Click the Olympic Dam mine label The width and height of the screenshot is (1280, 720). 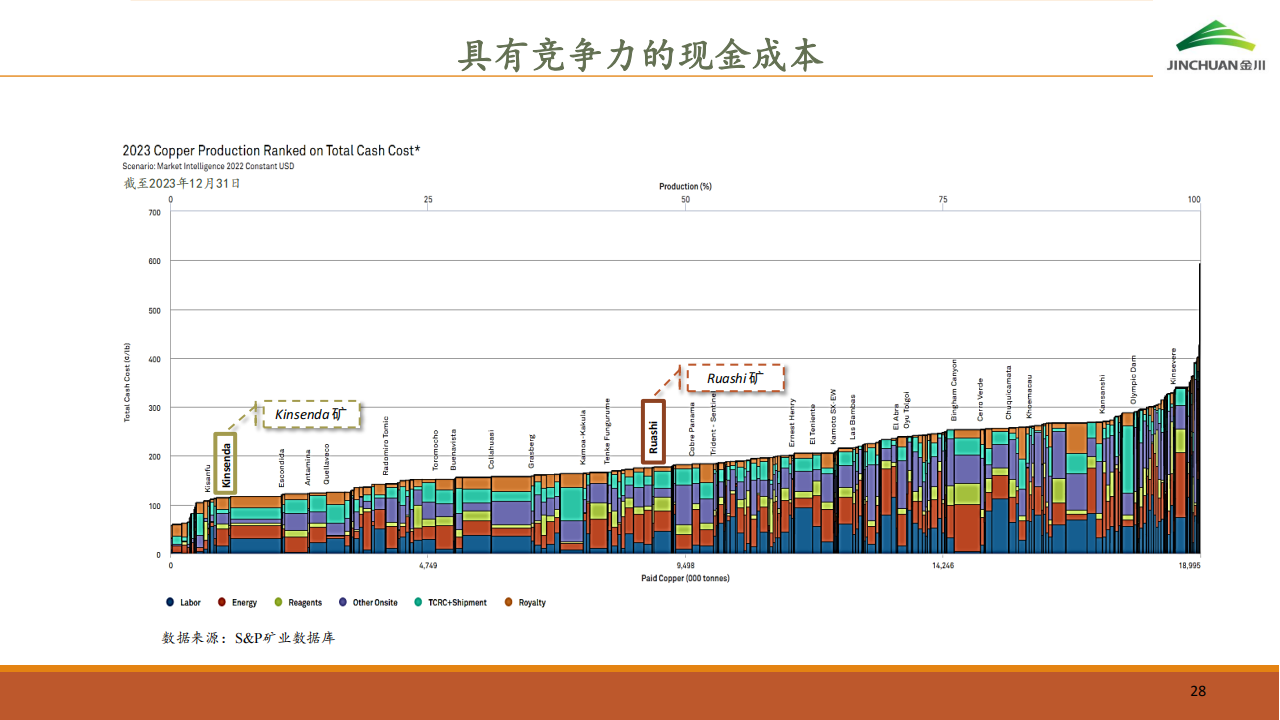1133,379
